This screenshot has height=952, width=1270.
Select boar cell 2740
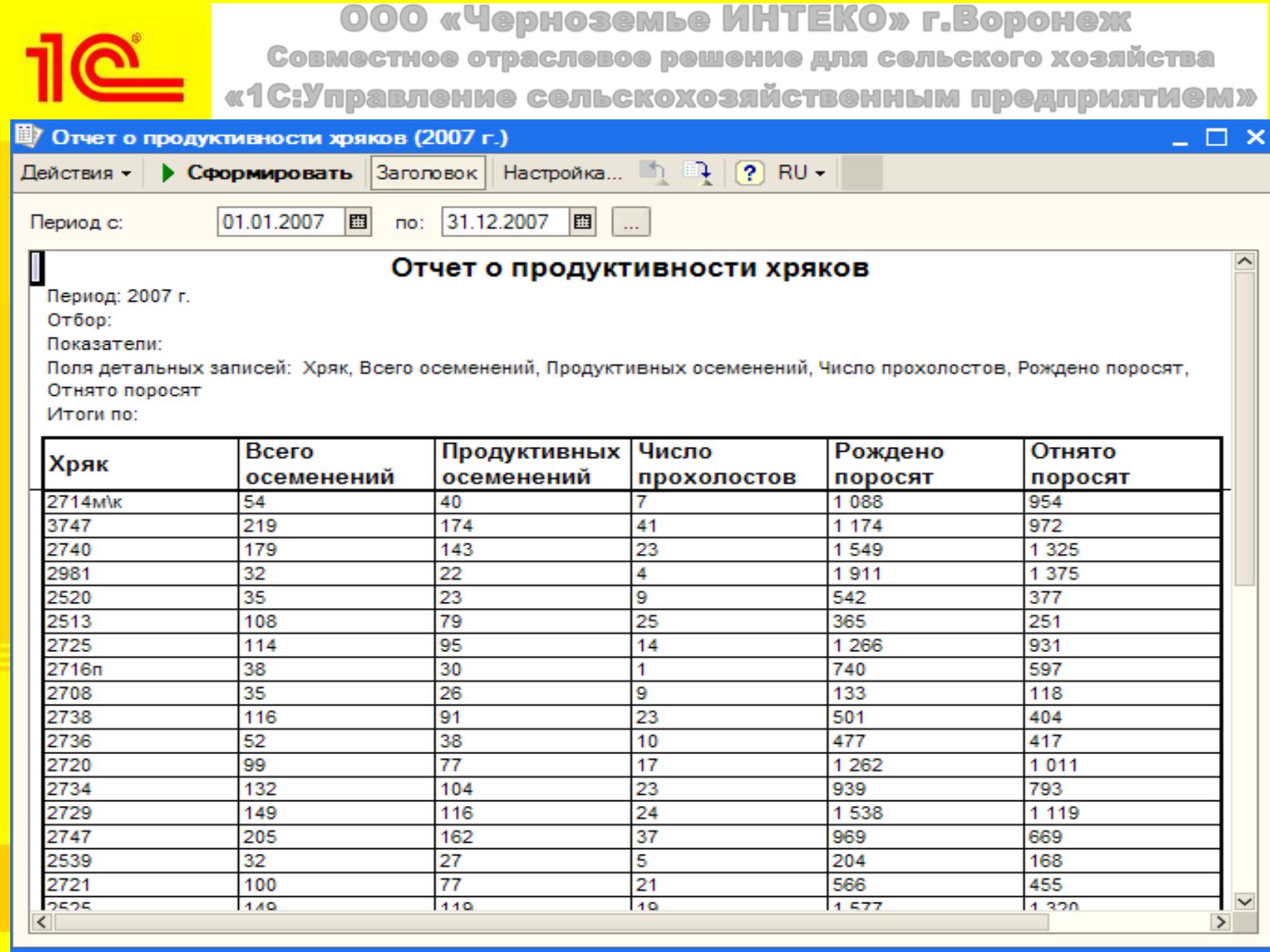141,550
